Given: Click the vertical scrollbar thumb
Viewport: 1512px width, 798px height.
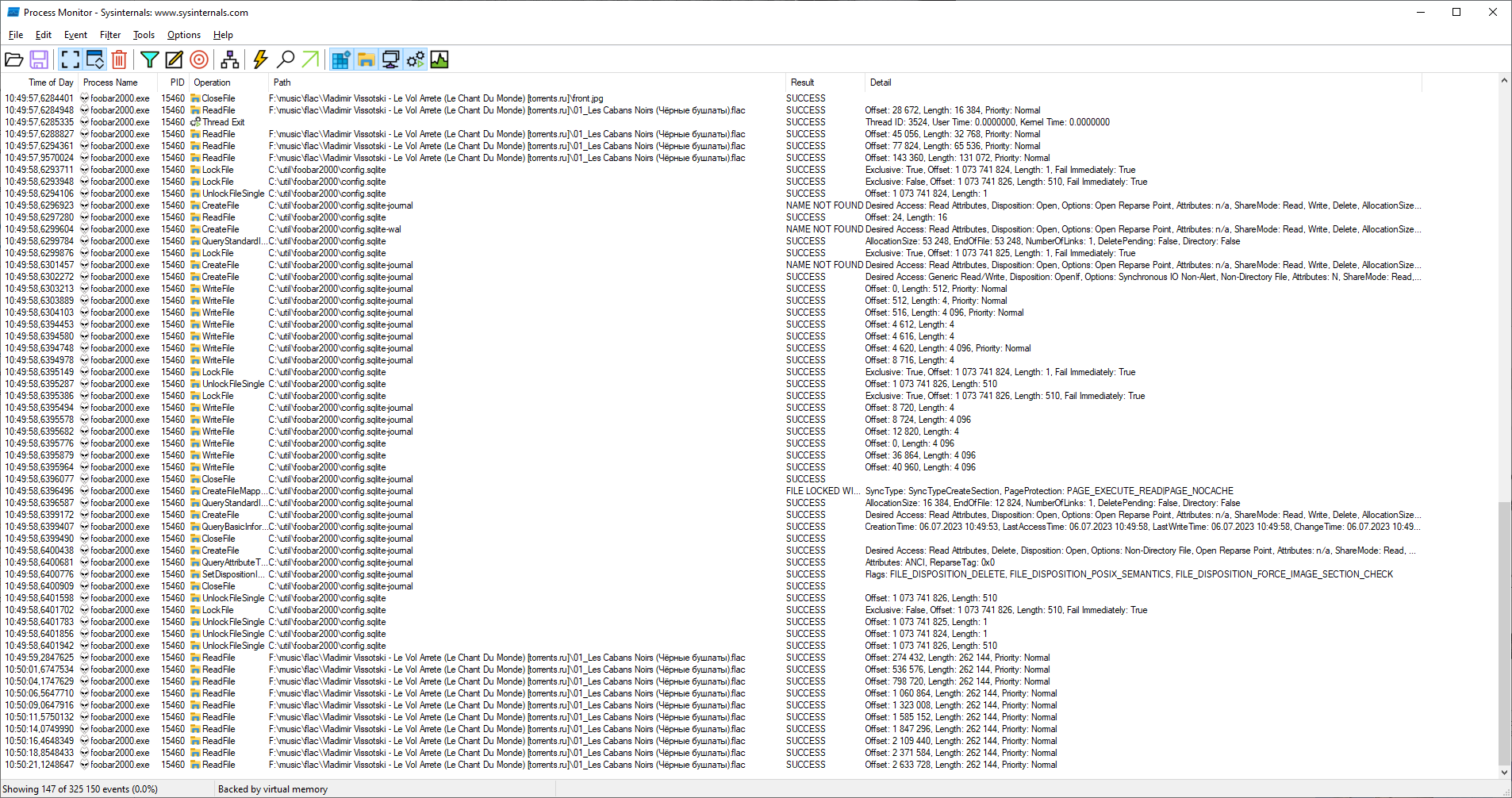Looking at the screenshot, I should tap(1504, 633).
